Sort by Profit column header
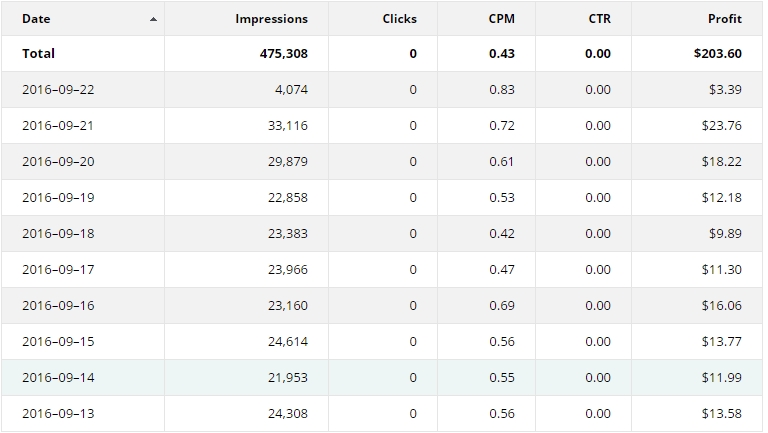This screenshot has height=433, width=768. (724, 19)
